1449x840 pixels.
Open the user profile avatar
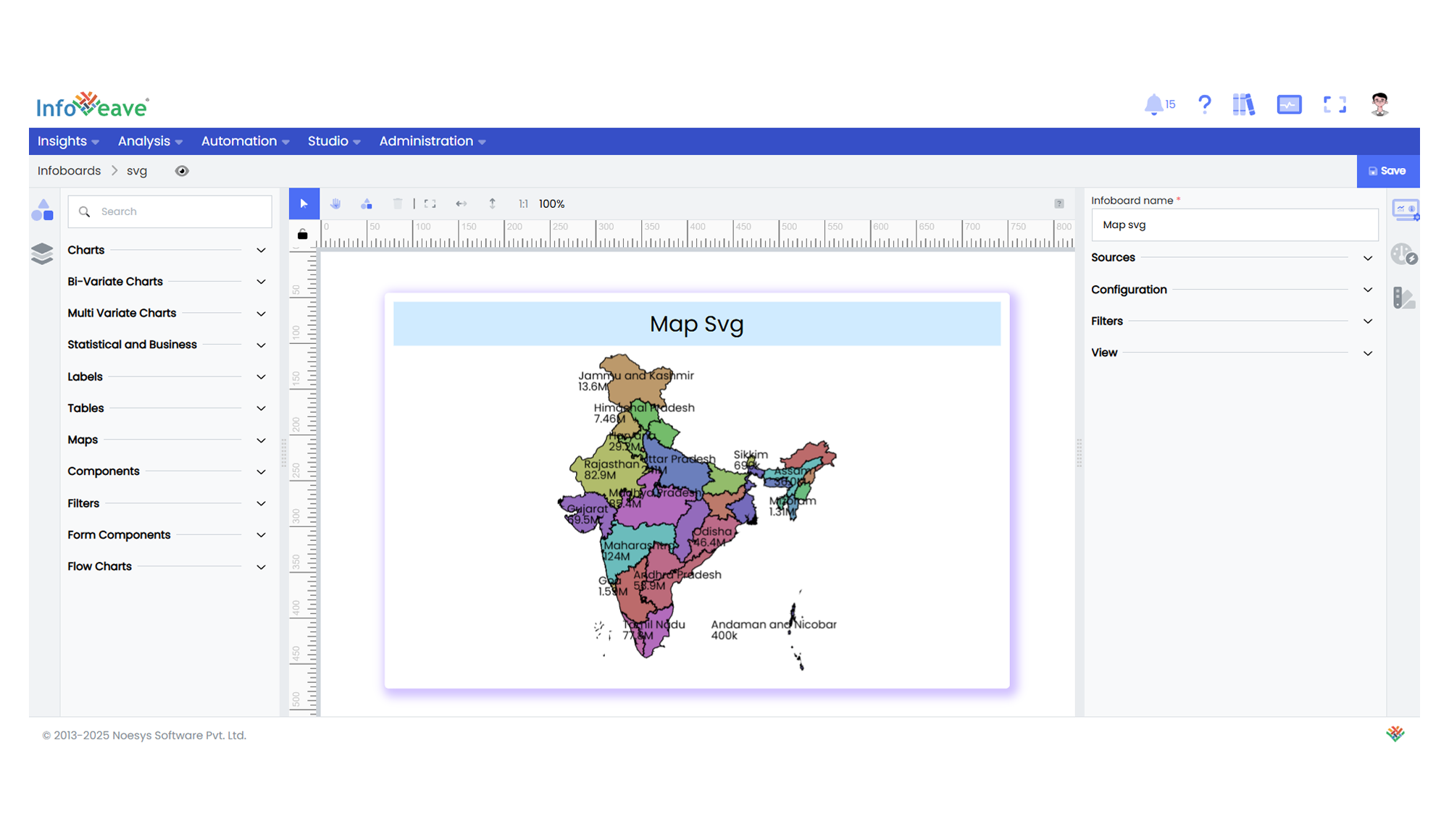[x=1380, y=104]
